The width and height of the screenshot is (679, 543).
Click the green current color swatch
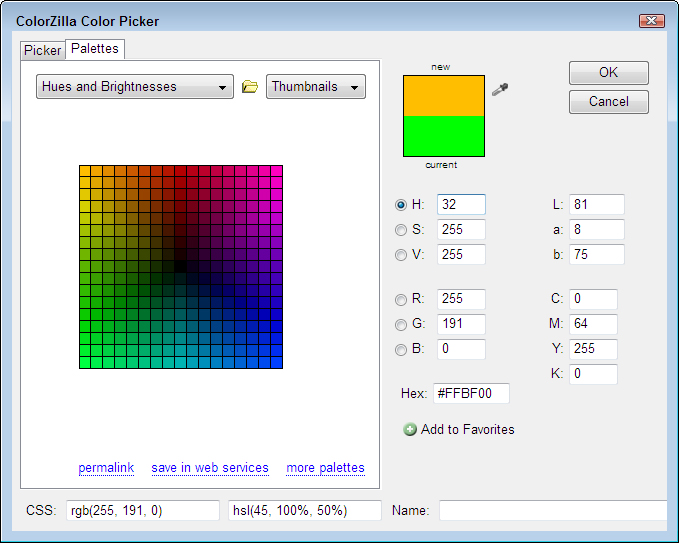[x=443, y=136]
